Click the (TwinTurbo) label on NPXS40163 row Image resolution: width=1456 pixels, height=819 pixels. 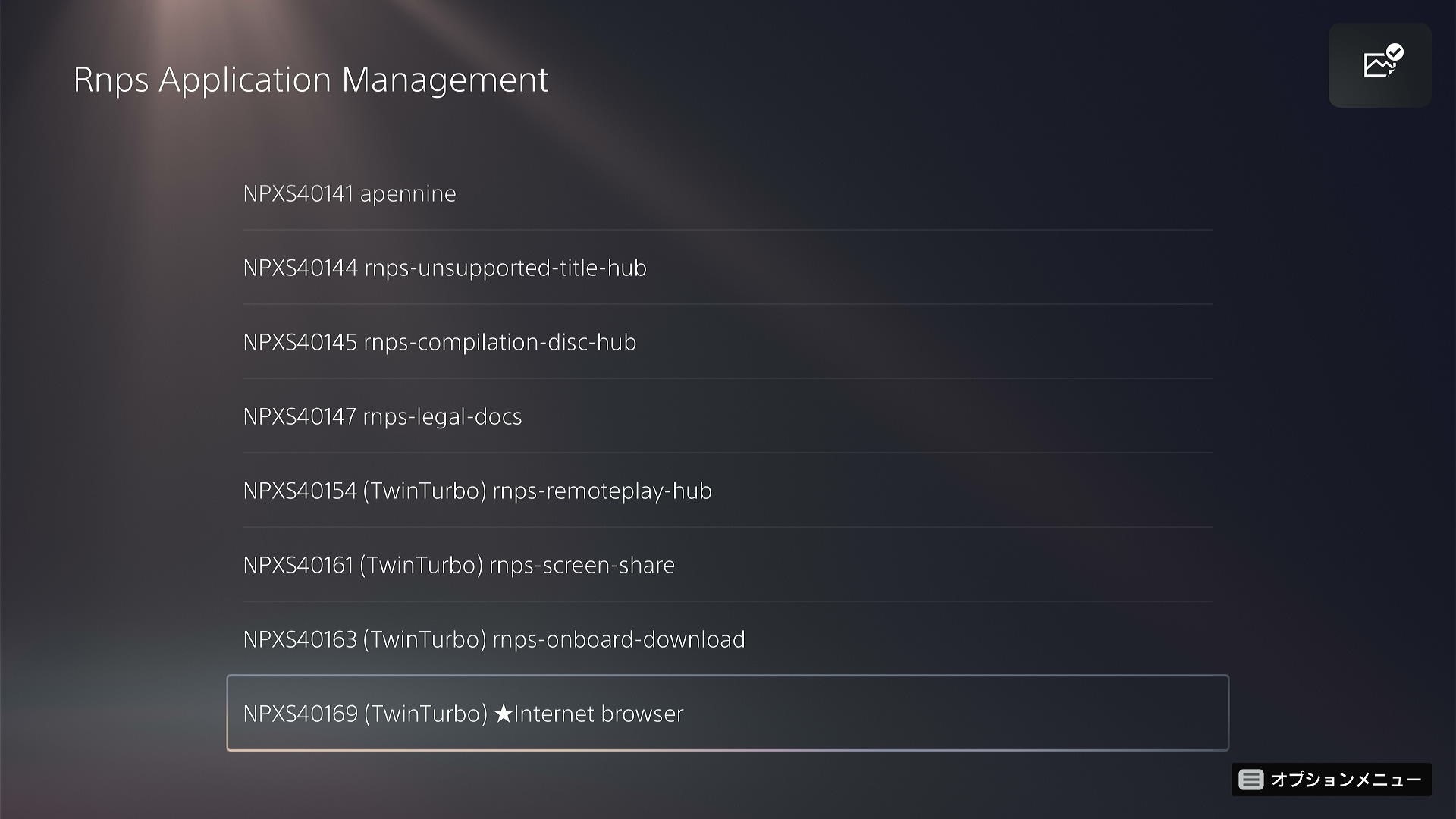coord(425,639)
